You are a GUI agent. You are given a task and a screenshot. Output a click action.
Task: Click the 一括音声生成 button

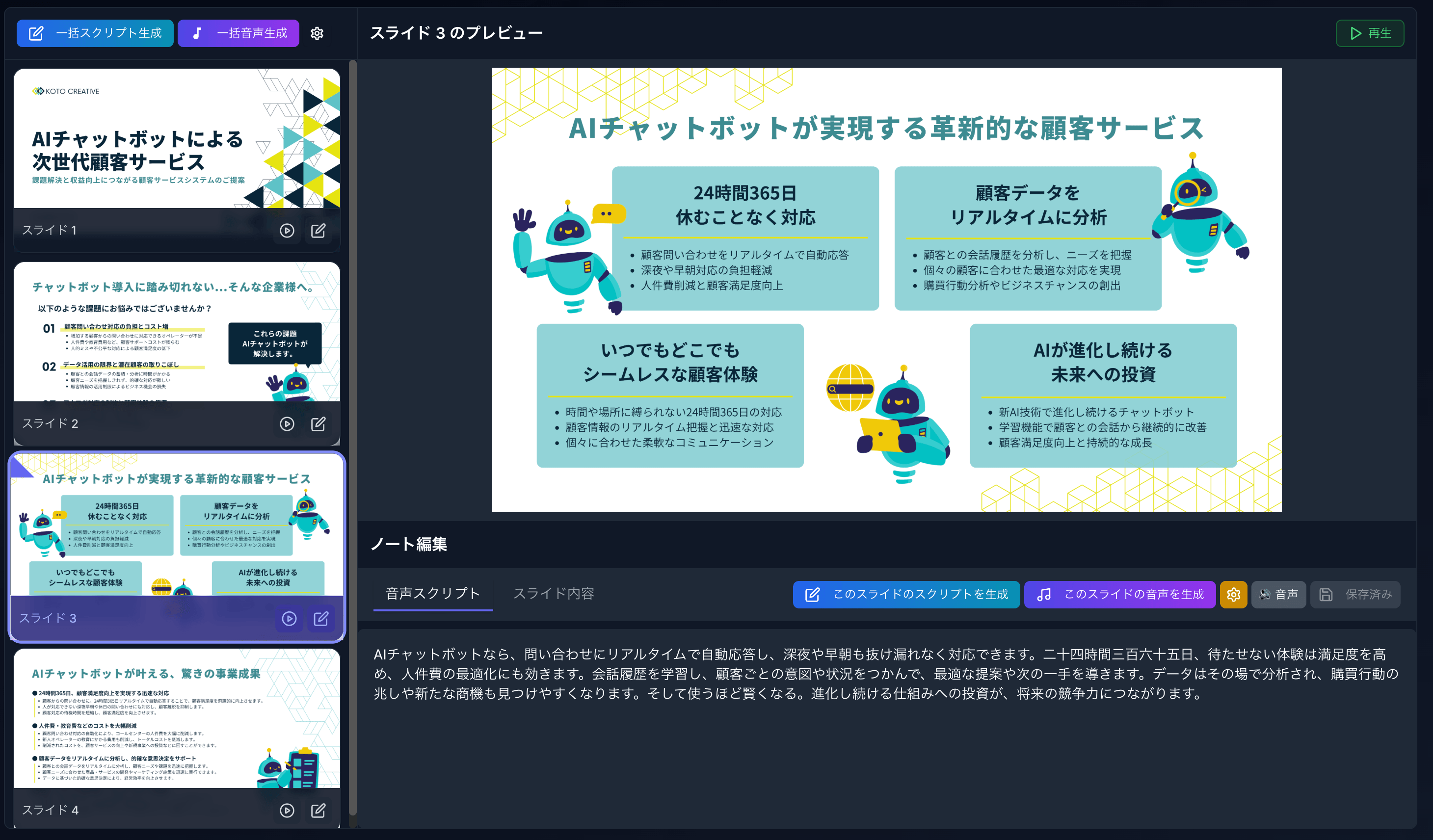[239, 33]
